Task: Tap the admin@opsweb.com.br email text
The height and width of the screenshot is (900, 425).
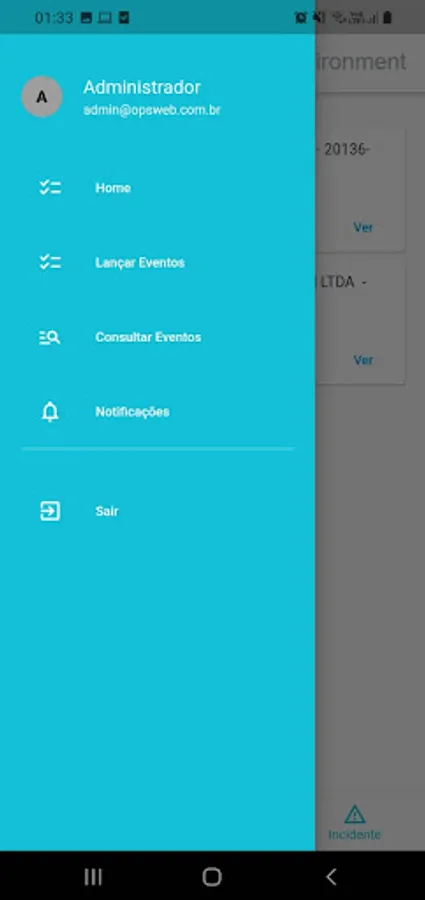Action: pyautogui.click(x=152, y=110)
